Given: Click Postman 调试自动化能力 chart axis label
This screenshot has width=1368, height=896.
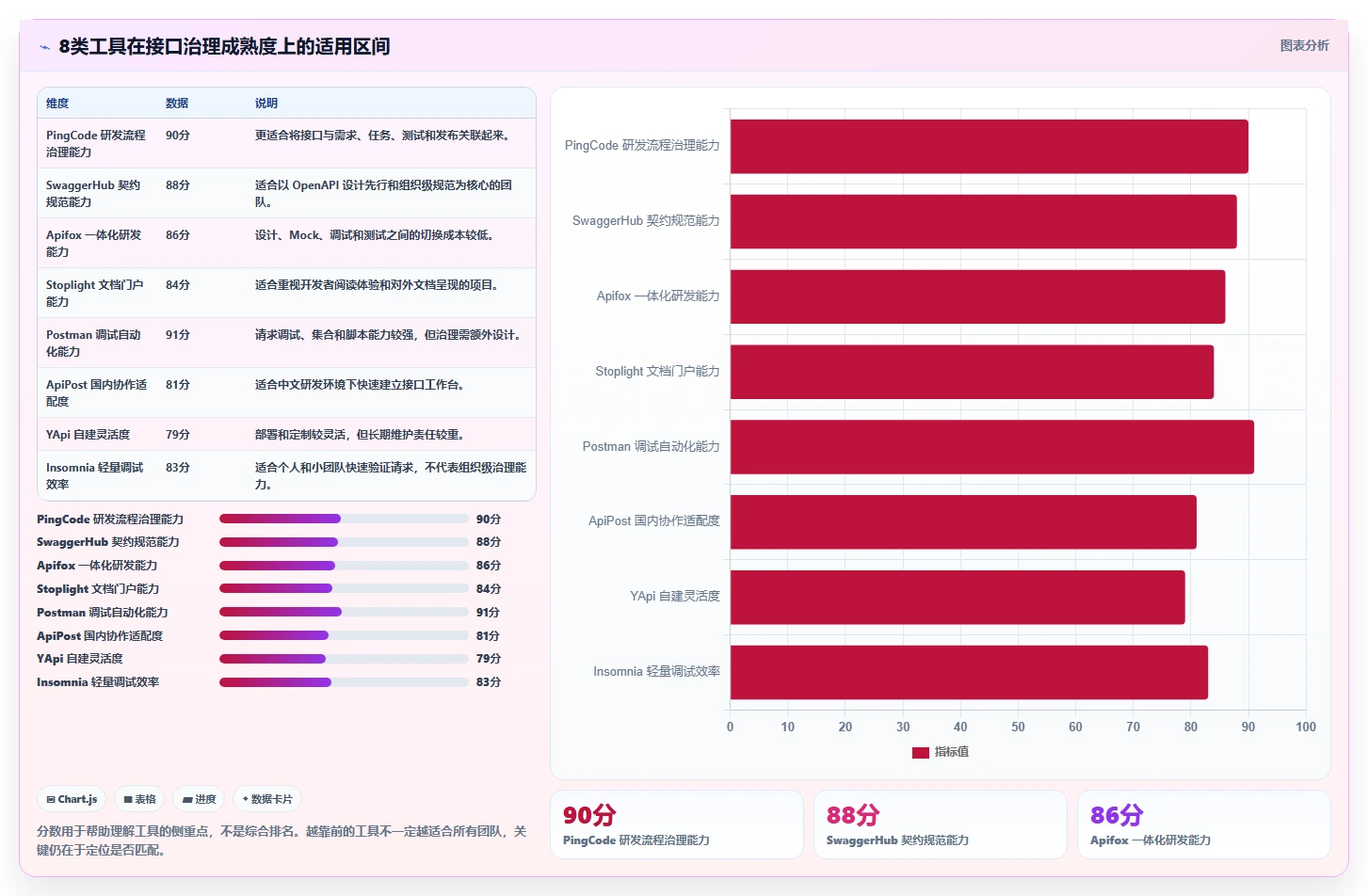Looking at the screenshot, I should (651, 447).
